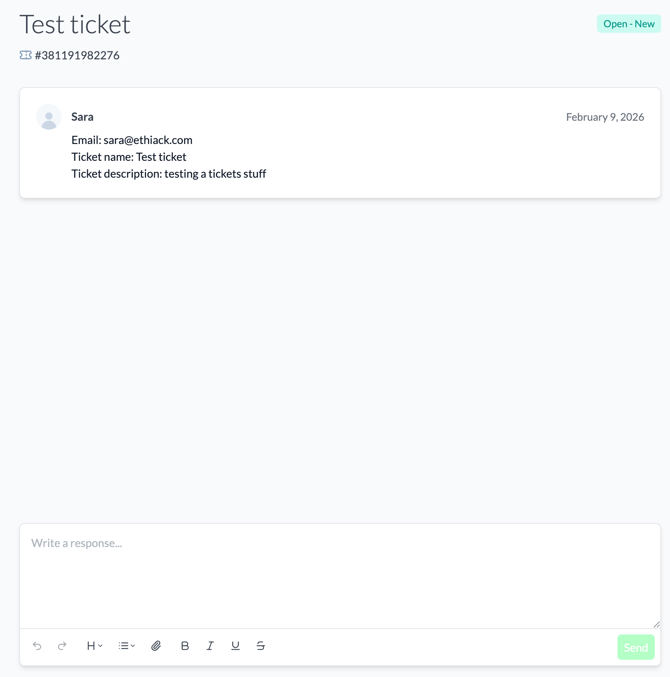Click the redo icon in the editor toolbar
670x677 pixels.
click(62, 646)
